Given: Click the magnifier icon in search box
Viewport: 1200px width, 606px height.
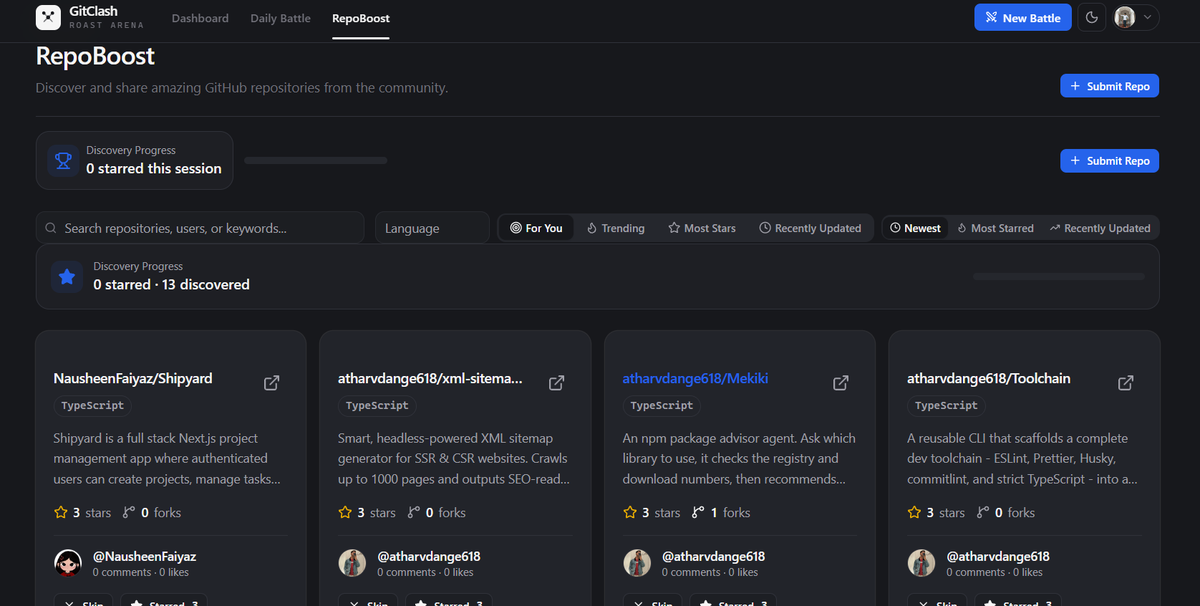Looking at the screenshot, I should coord(51,228).
